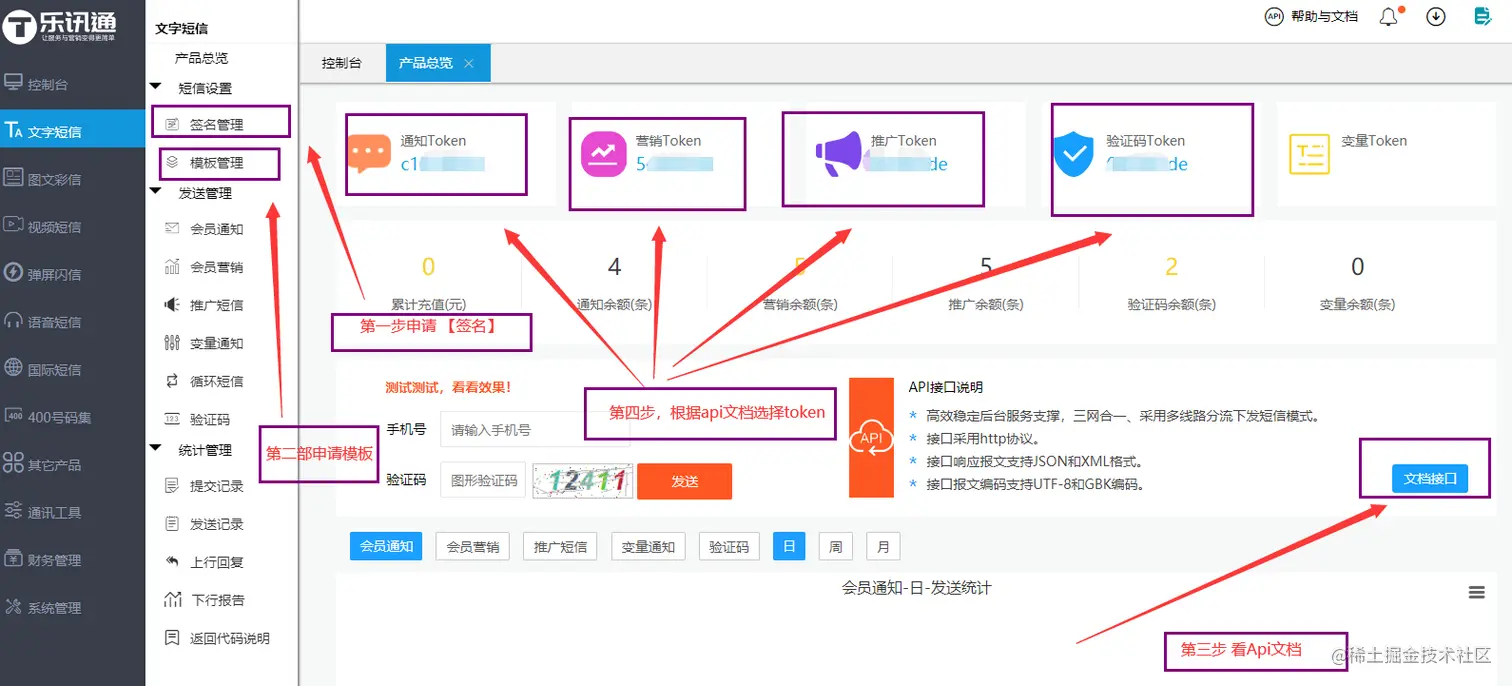Collapse the 统计管理 group
Viewport: 1512px width, 686px height.
156,449
